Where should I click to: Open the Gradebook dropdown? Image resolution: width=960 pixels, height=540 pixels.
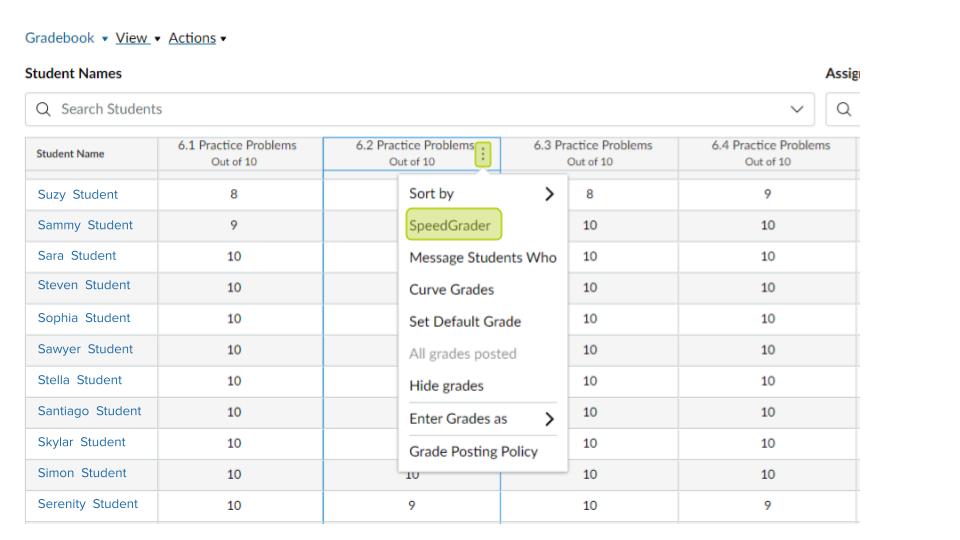click(64, 38)
